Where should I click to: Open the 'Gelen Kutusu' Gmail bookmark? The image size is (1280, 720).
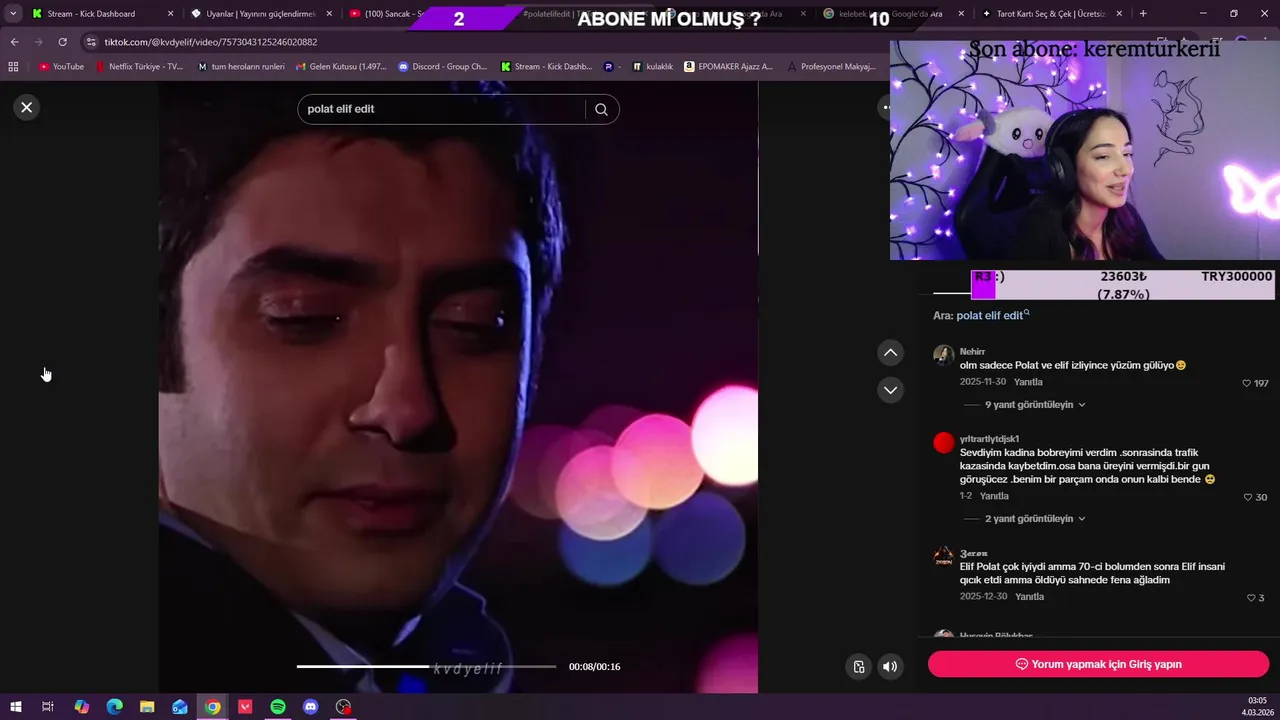point(340,67)
